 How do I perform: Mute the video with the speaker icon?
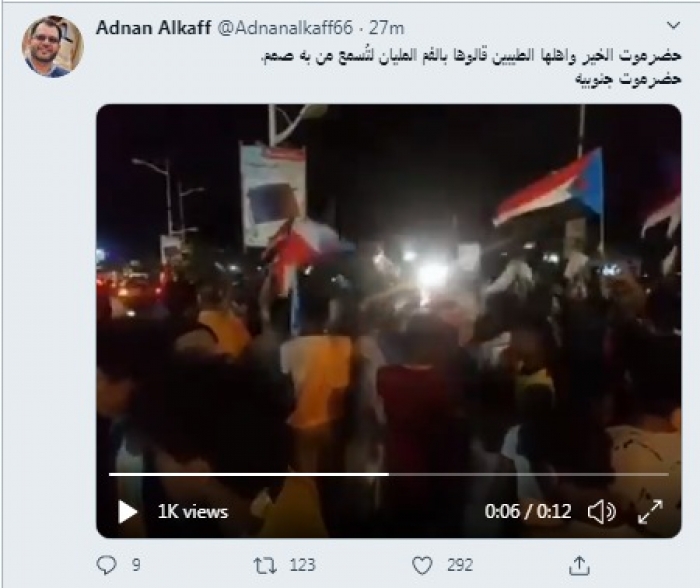[x=601, y=512]
